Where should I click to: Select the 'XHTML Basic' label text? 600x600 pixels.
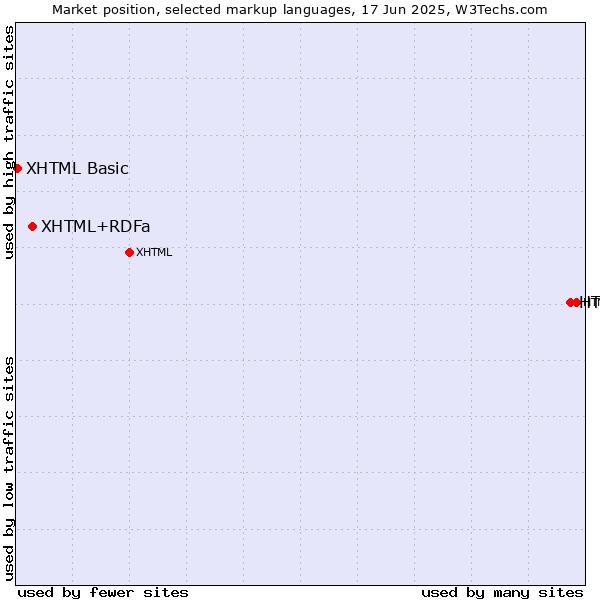coord(77,168)
